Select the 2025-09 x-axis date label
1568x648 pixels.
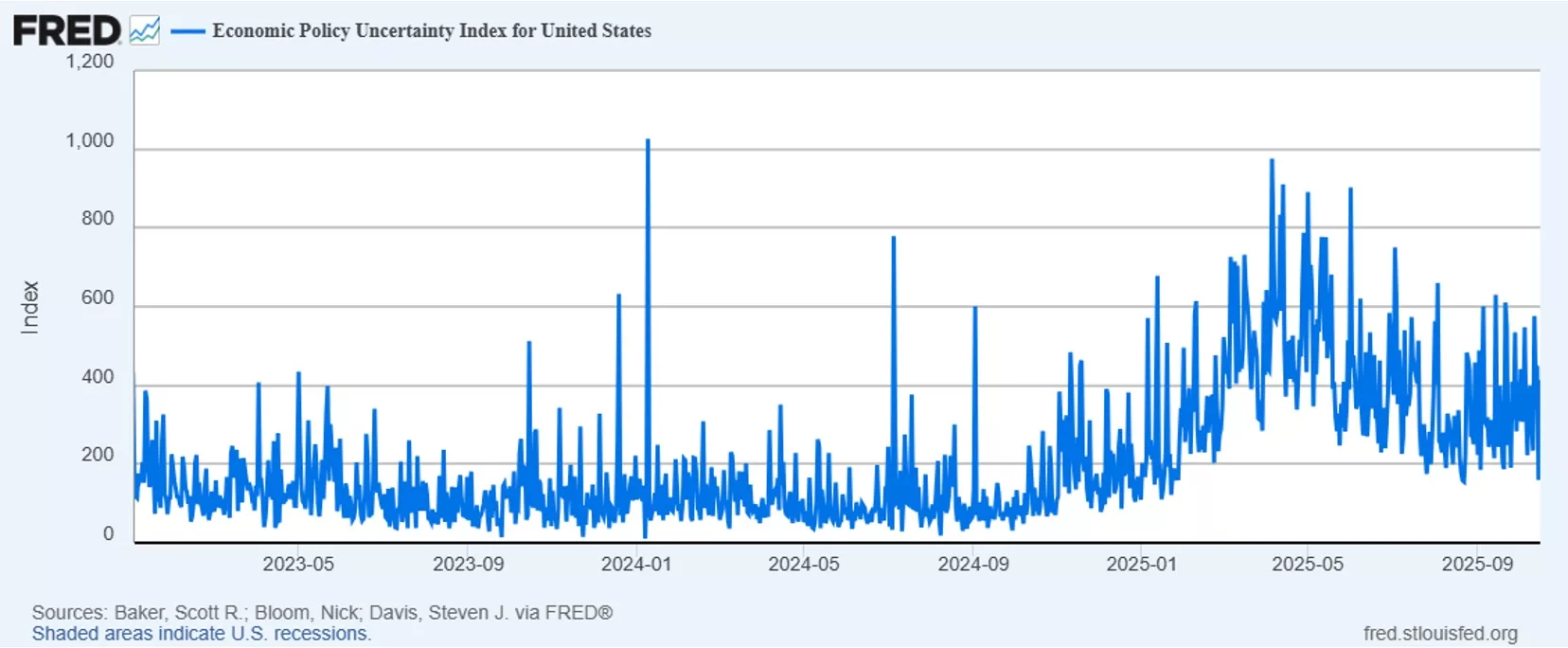pos(1477,564)
